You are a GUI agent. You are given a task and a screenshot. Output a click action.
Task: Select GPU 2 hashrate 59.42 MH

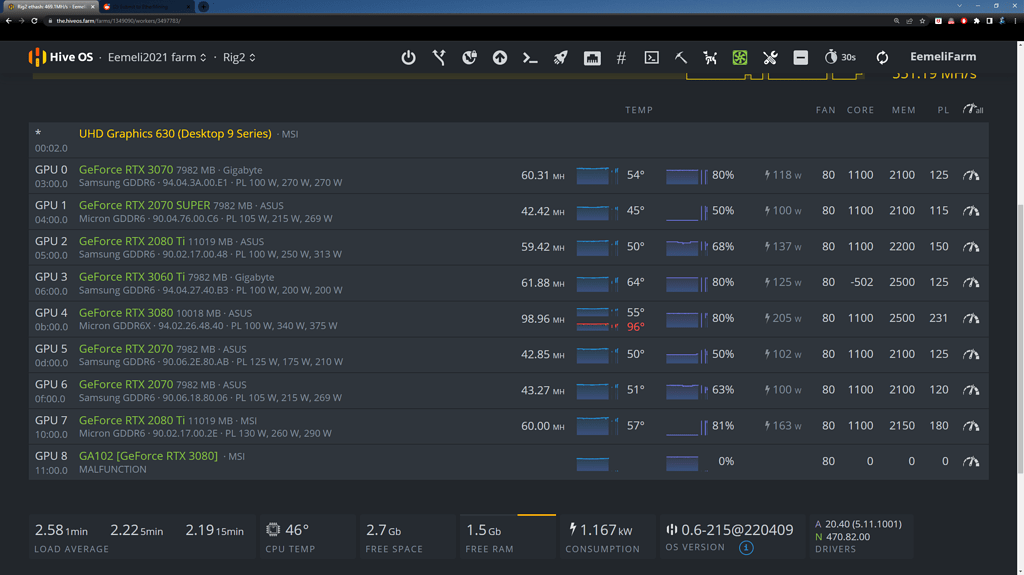(543, 247)
